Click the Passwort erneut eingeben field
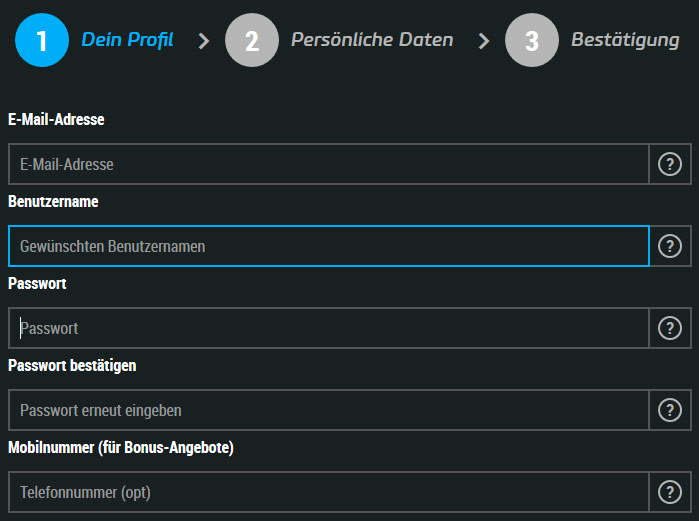Viewport: 699px width, 521px height. 329,410
